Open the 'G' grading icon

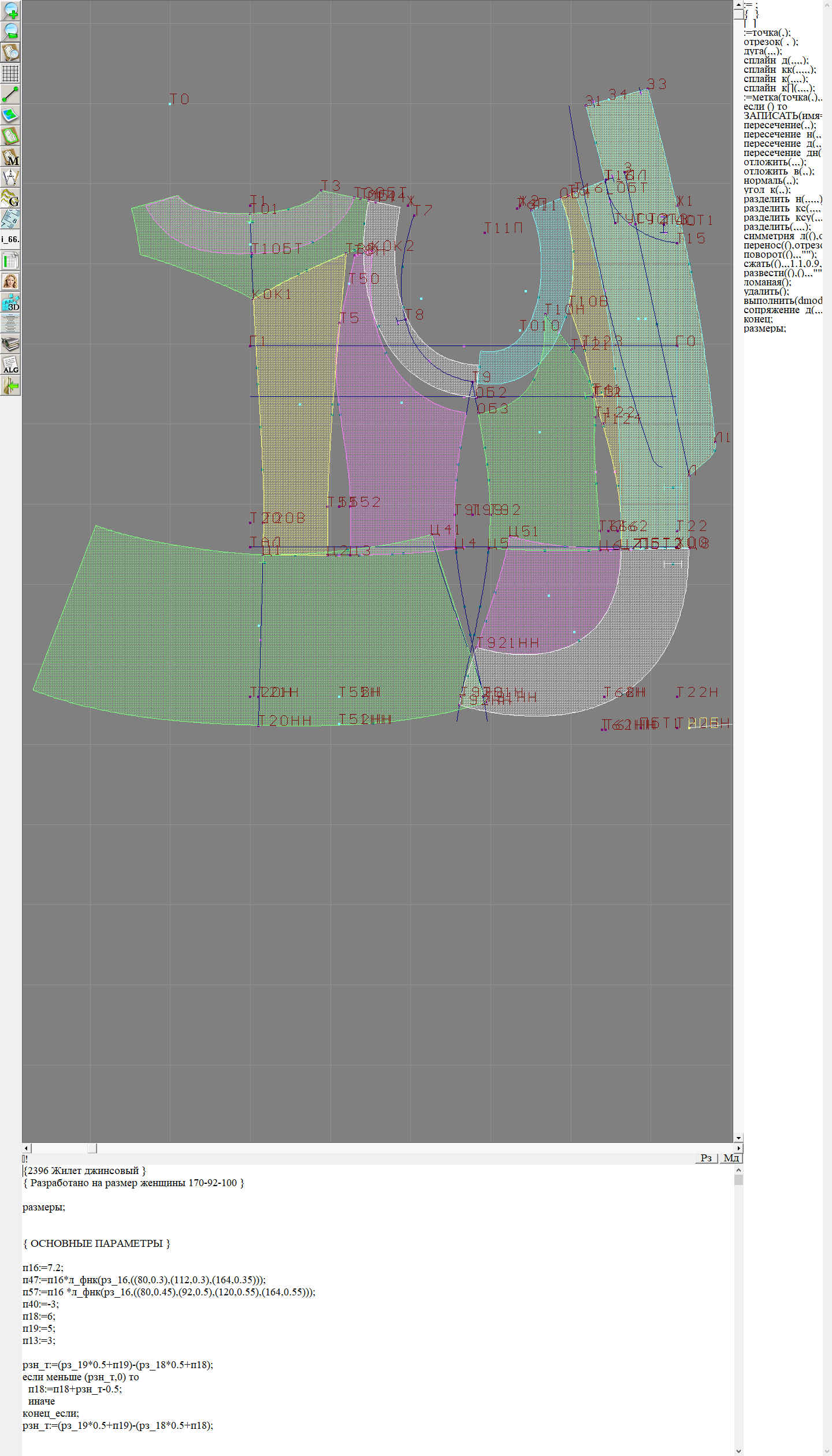click(10, 198)
